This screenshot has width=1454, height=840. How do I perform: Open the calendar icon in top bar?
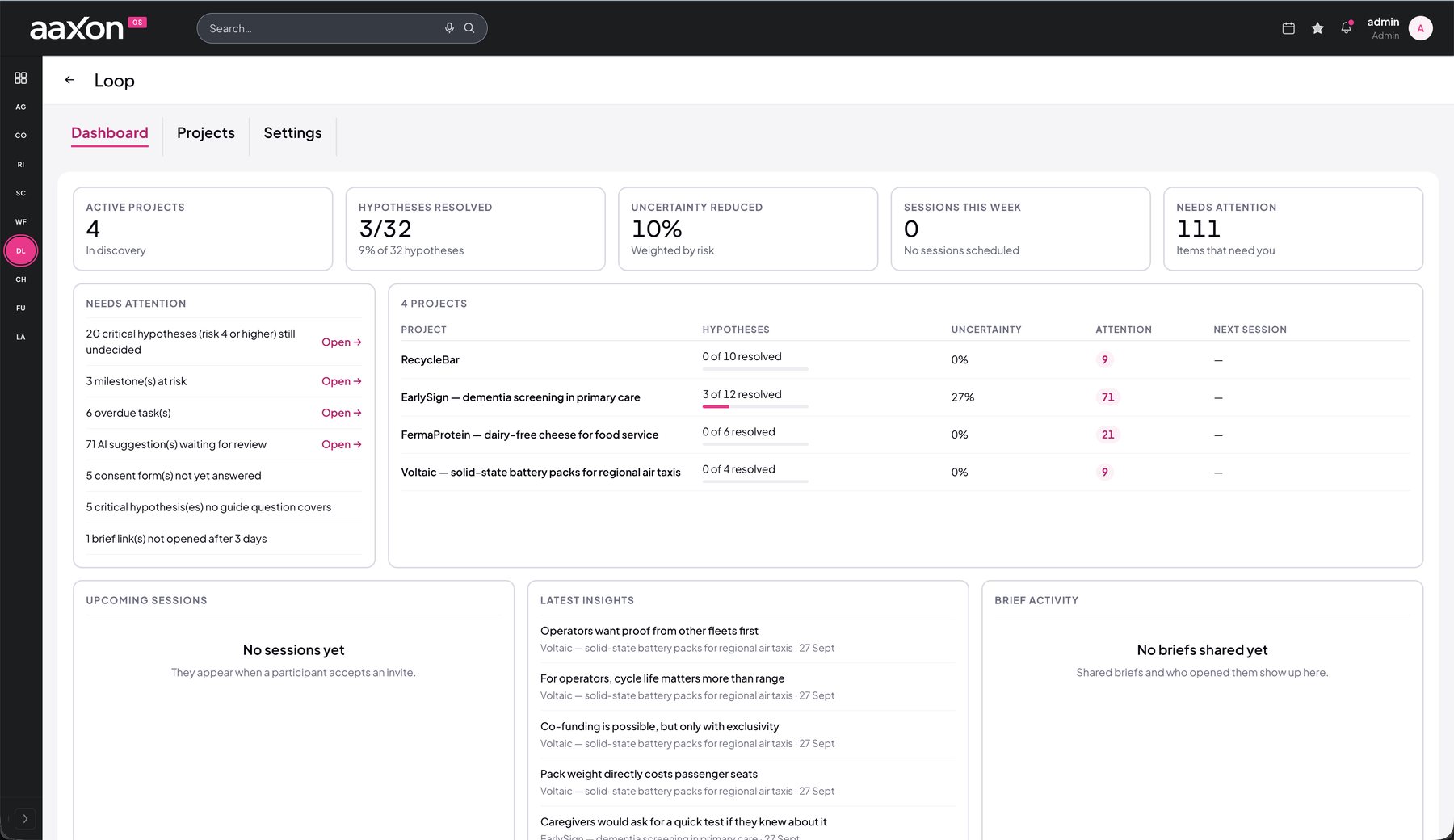tap(1288, 28)
